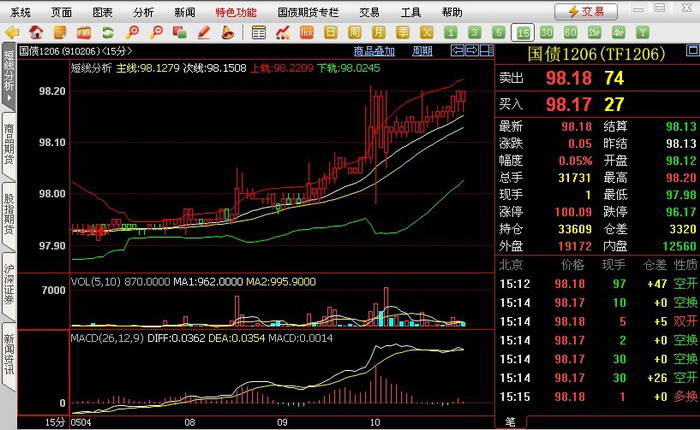Viewport: 700px width, 430px height.
Task: Switch to 5-minute chart icon
Action: (499, 33)
